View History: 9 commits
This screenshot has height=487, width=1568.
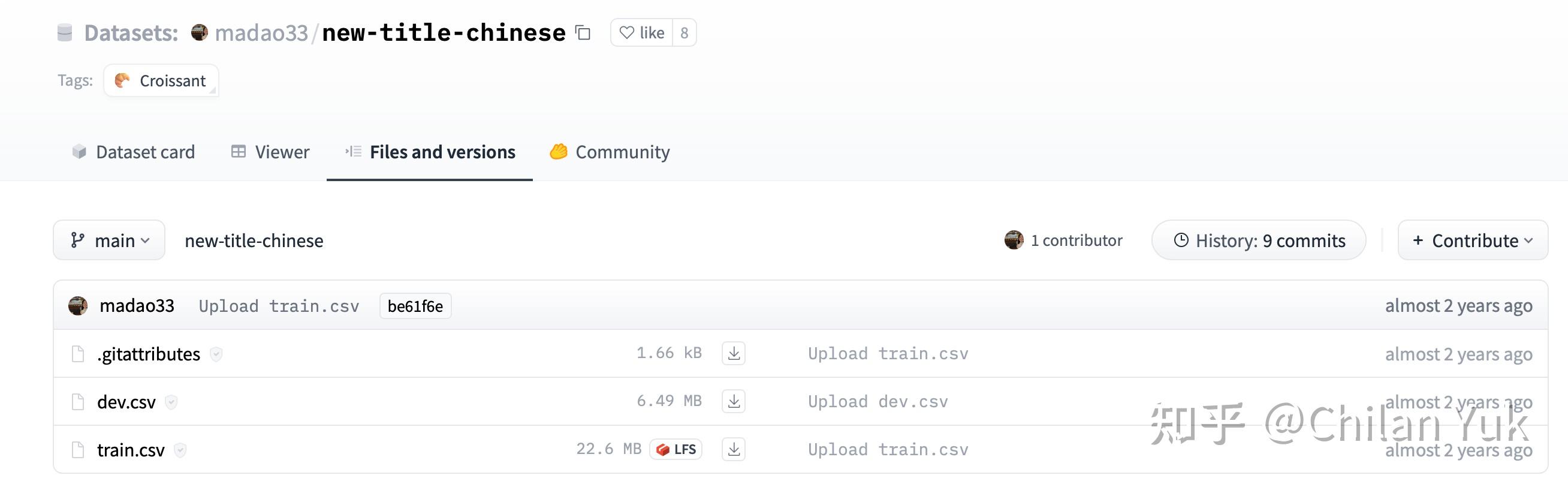[1259, 241]
